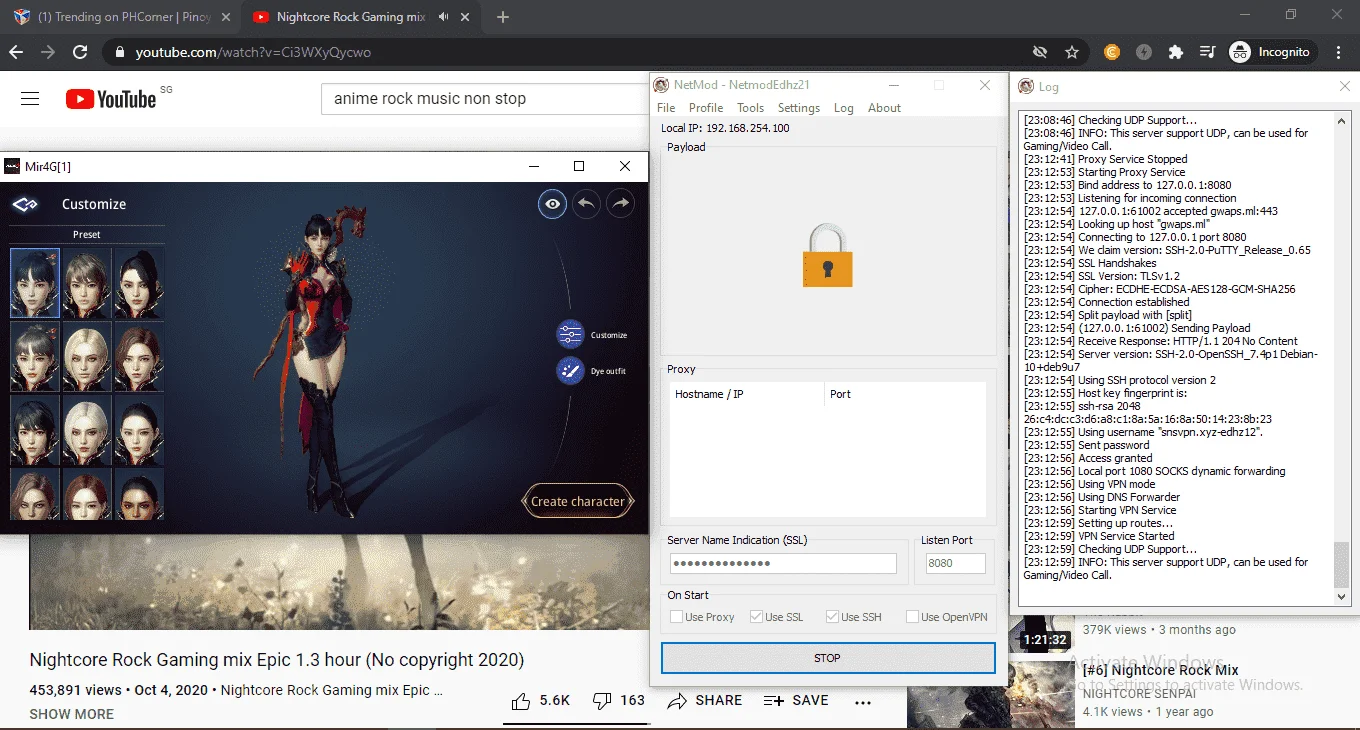This screenshot has height=730, width=1360.
Task: Go forward one page in Chrome
Action: tap(48, 52)
